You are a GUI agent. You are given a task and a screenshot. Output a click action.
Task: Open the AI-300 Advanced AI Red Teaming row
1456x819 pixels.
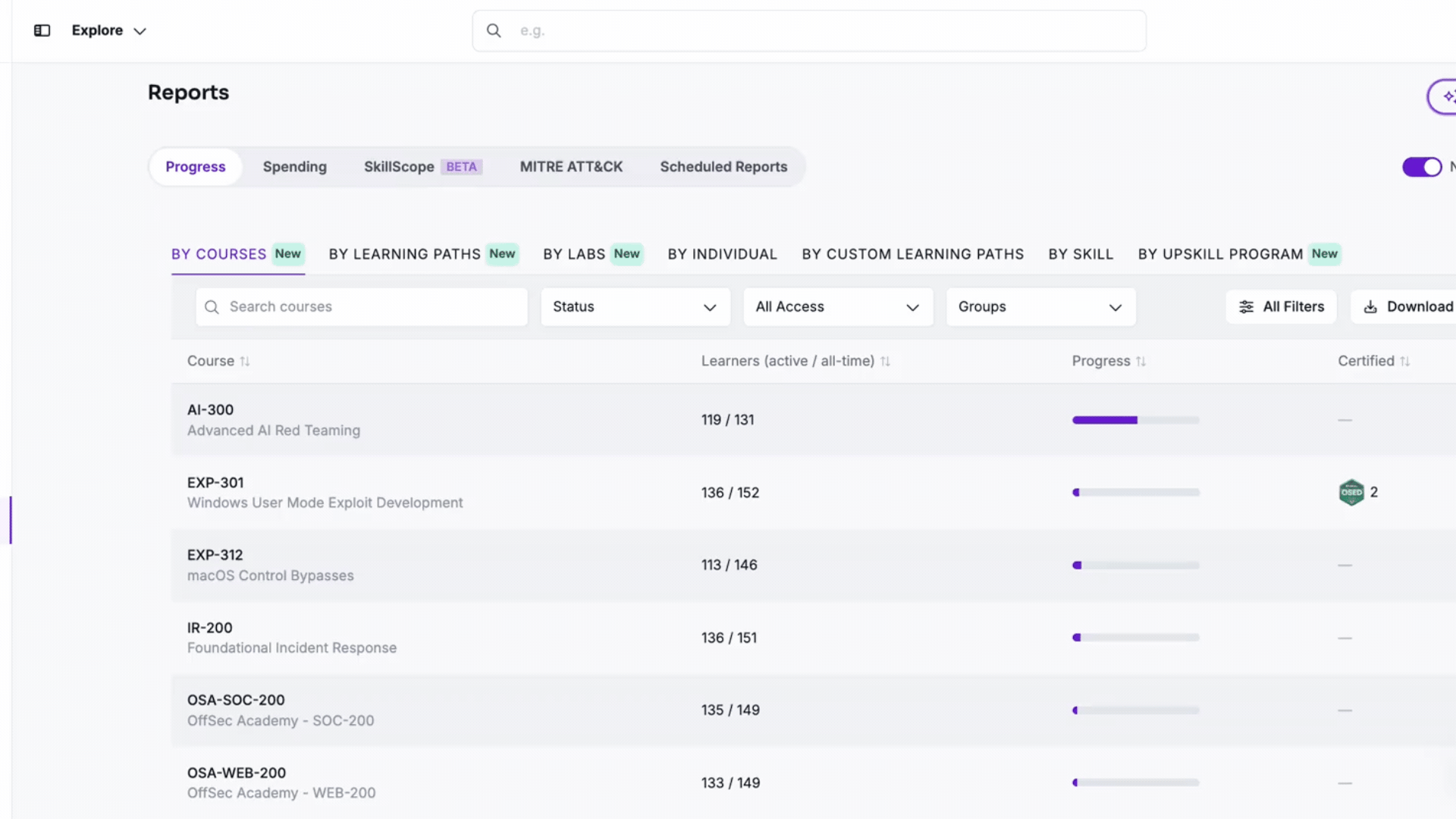coord(814,420)
